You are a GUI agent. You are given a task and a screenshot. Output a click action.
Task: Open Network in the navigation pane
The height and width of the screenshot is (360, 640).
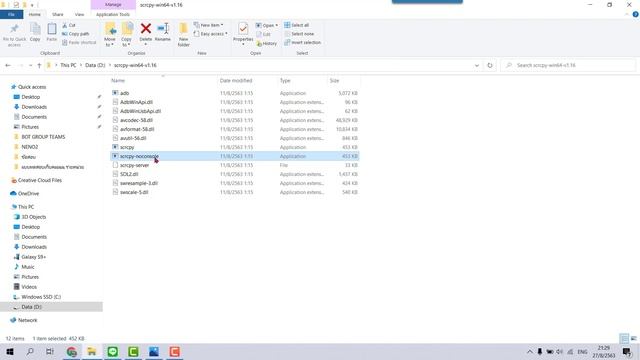click(x=27, y=320)
